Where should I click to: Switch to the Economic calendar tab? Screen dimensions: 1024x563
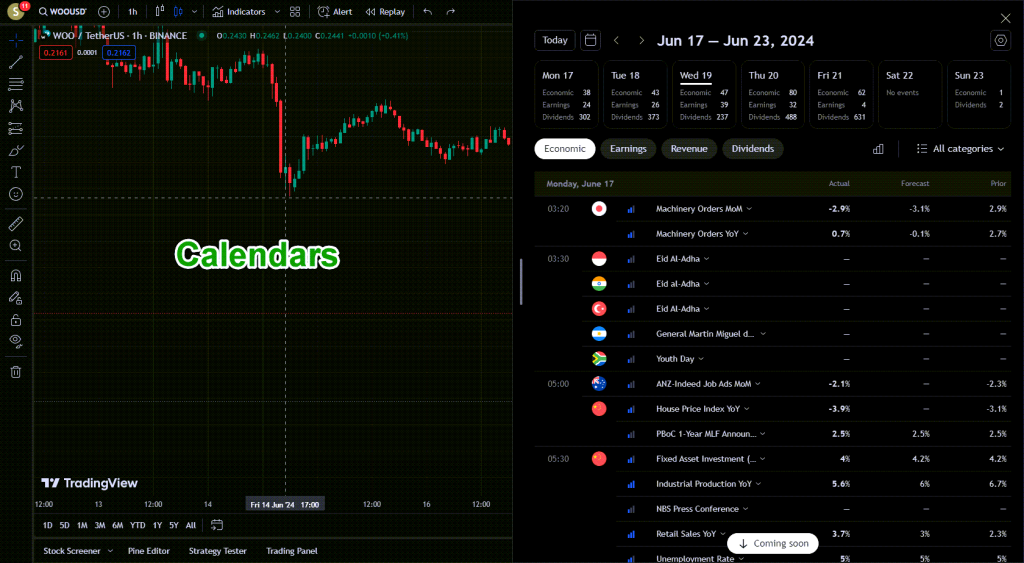coord(565,149)
